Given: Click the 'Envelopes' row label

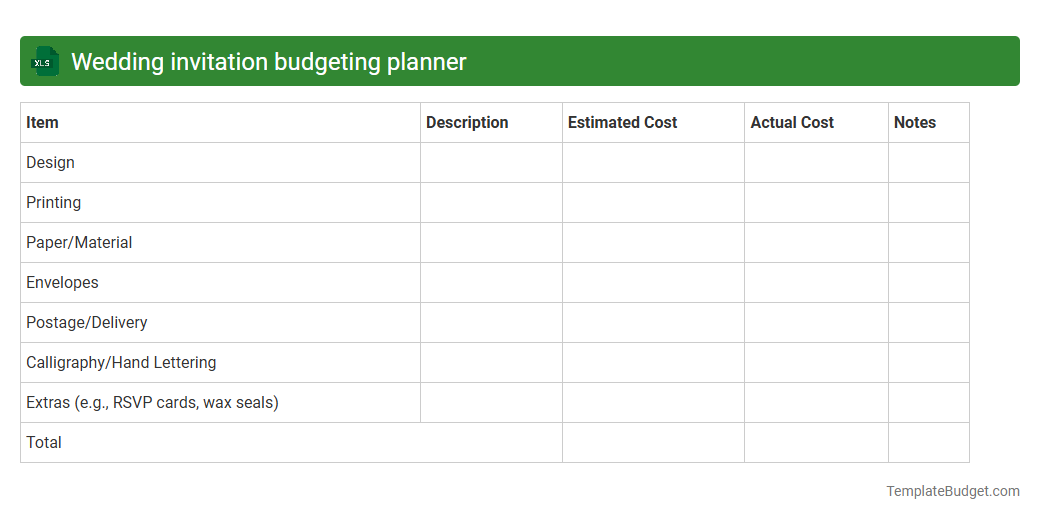Looking at the screenshot, I should (62, 283).
